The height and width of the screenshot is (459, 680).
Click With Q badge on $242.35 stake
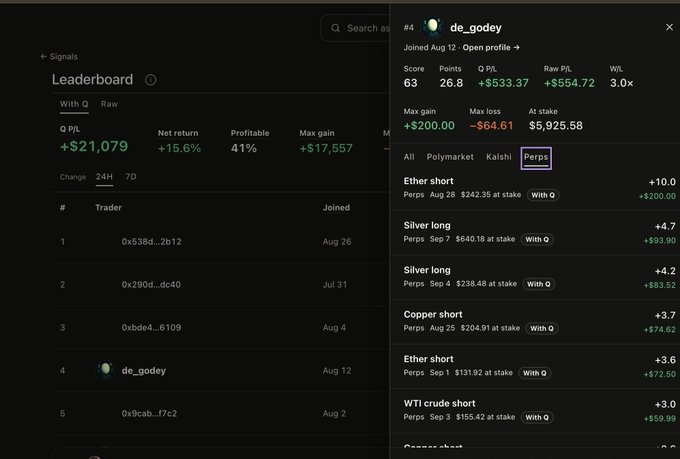(543, 195)
